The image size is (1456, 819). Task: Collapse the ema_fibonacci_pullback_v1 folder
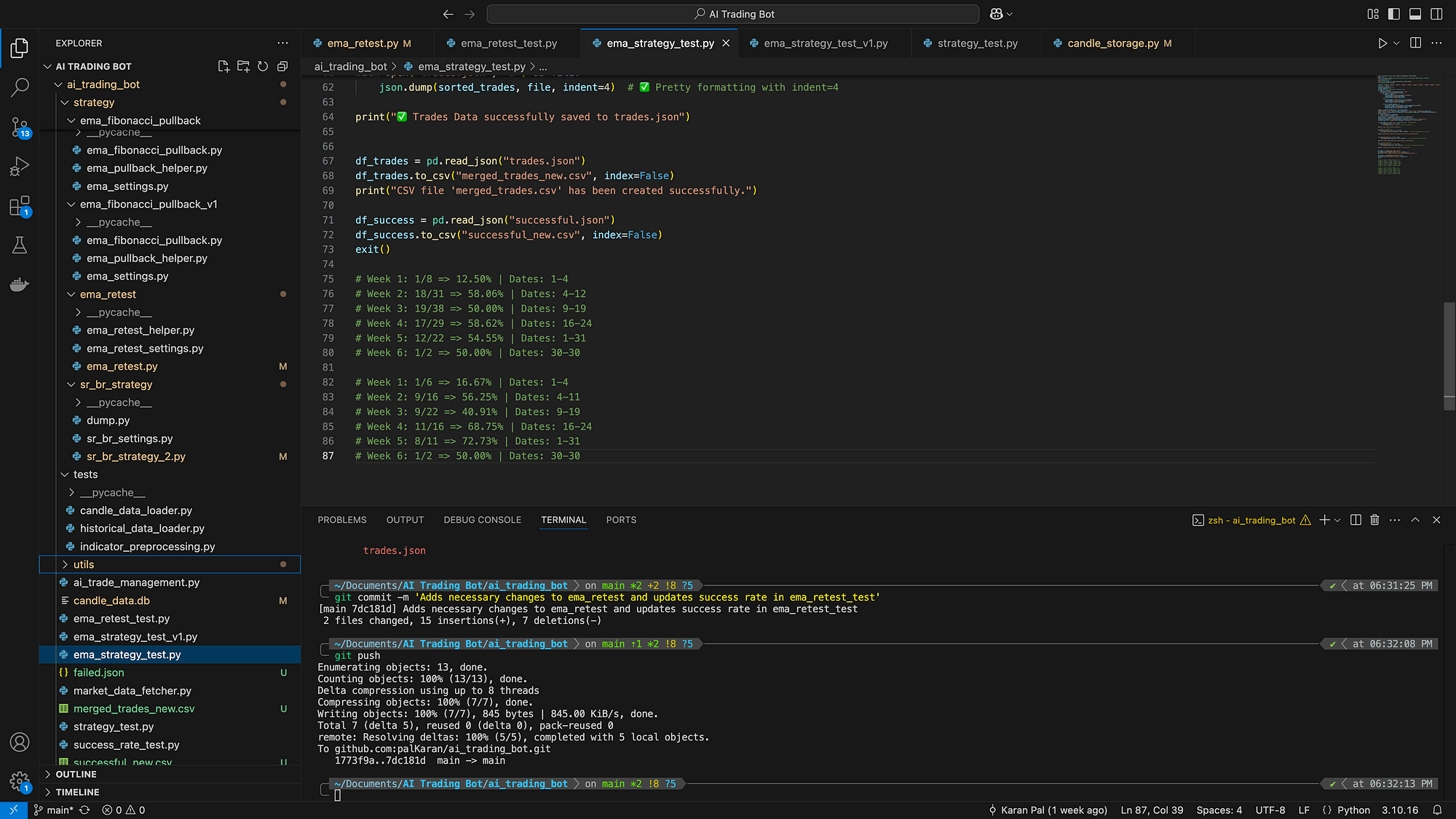[71, 205]
